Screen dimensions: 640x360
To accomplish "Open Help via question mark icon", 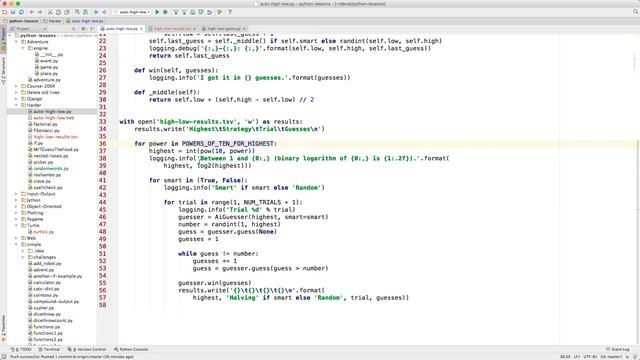I will (x=230, y=12).
